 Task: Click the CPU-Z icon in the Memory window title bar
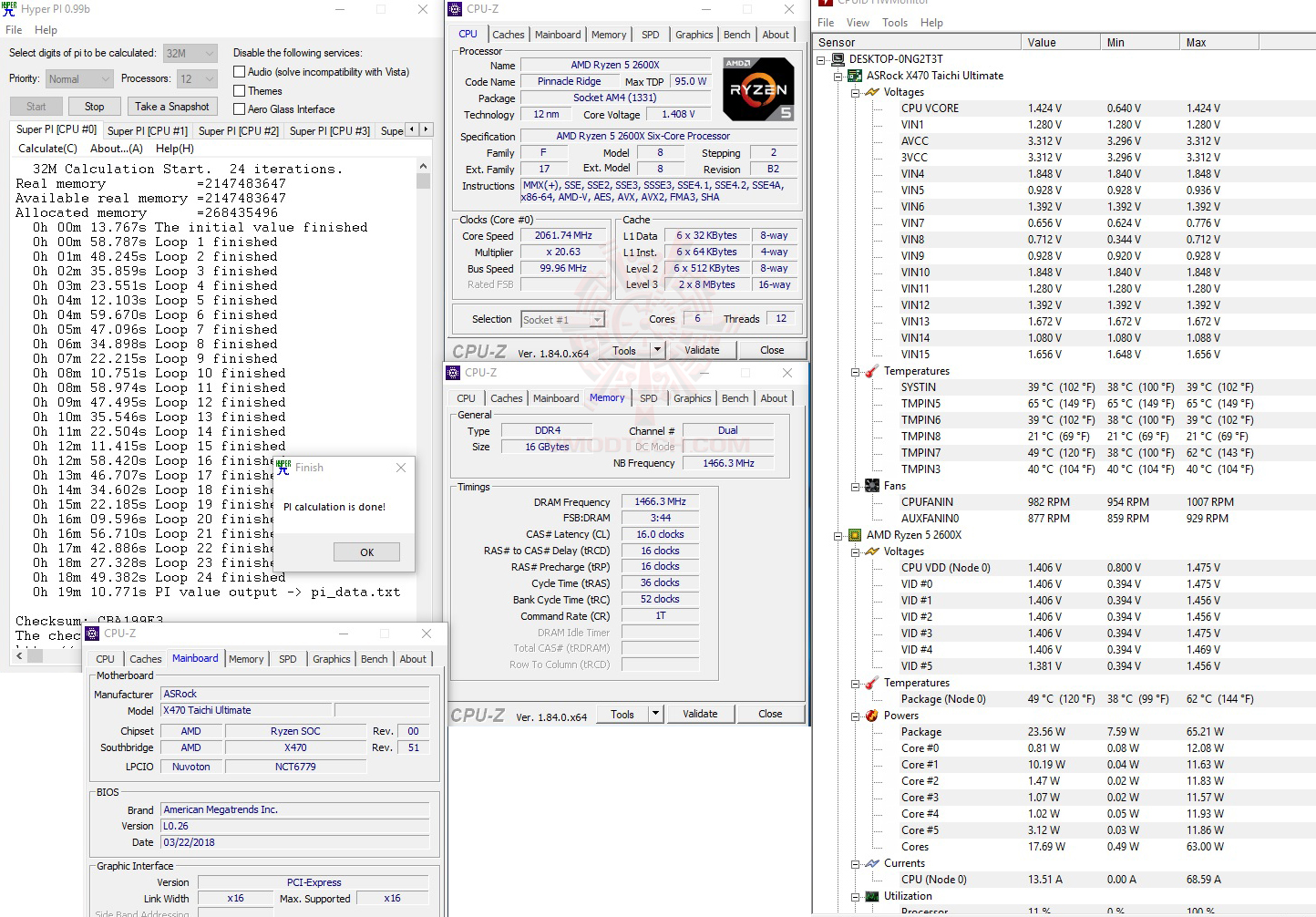tap(453, 373)
